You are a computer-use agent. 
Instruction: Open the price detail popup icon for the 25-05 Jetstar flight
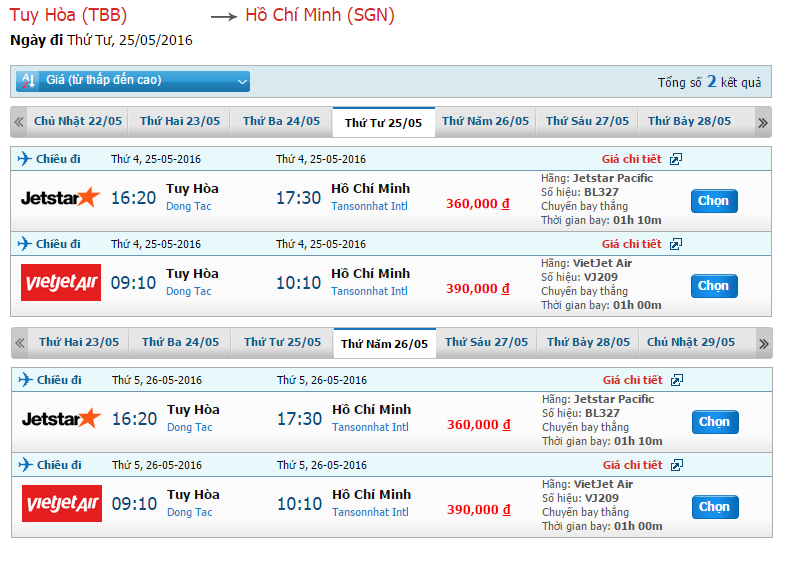tap(676, 159)
